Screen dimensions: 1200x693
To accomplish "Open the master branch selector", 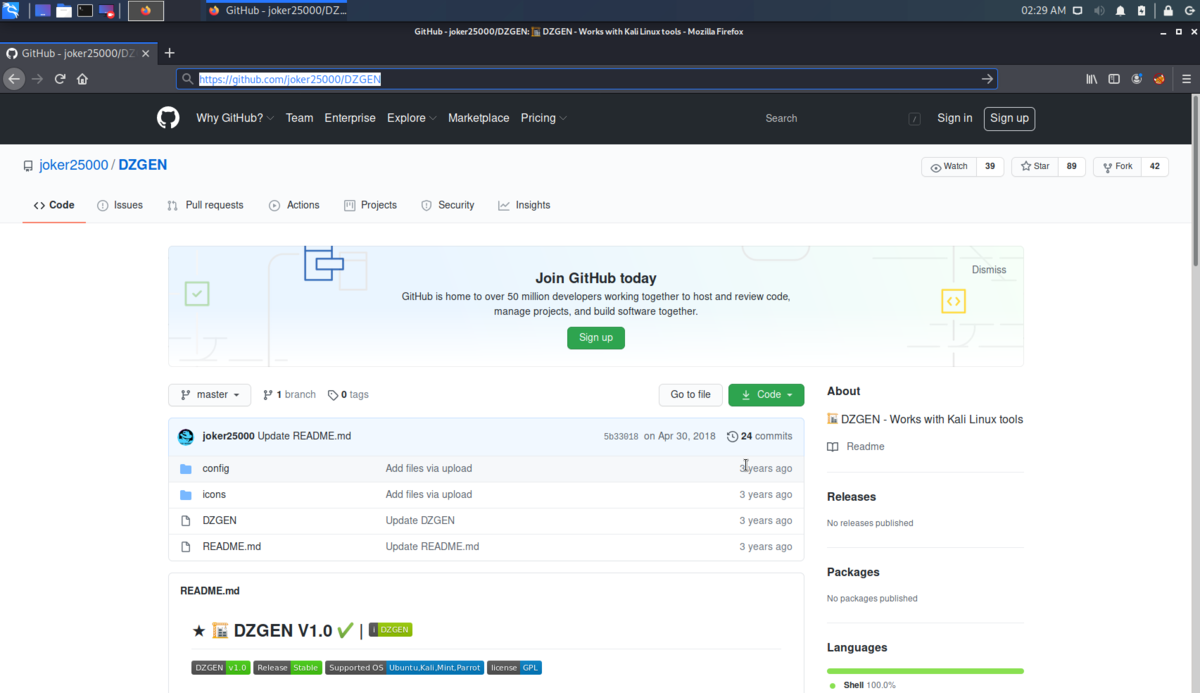I will [x=209, y=395].
